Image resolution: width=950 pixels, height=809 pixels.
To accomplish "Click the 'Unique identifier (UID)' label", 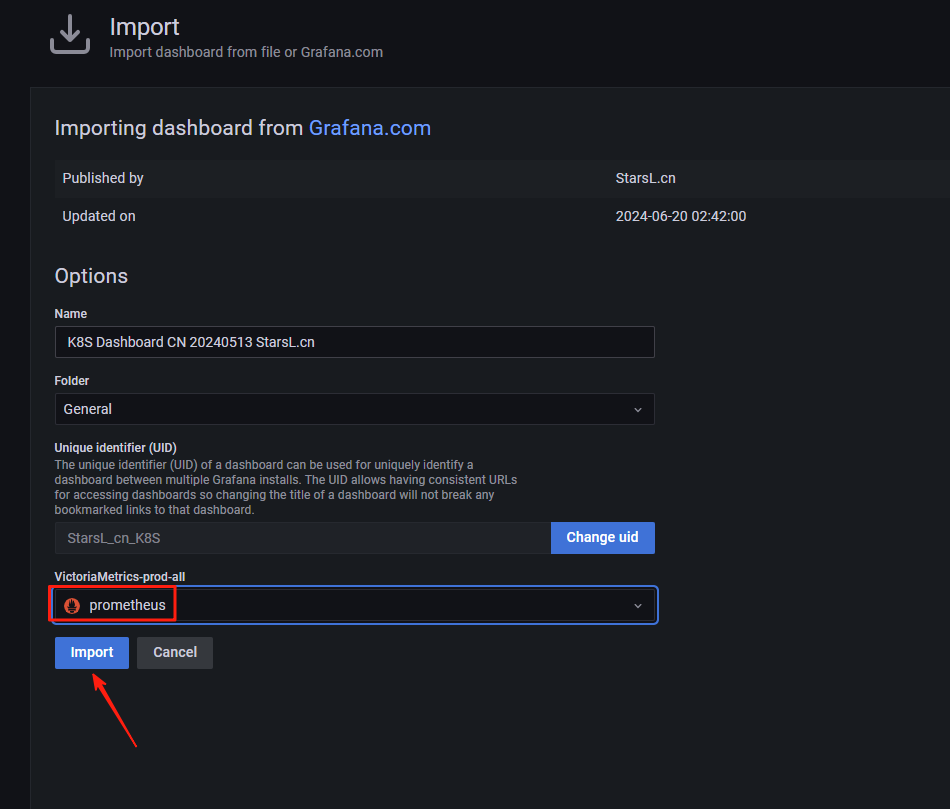I will click(116, 448).
